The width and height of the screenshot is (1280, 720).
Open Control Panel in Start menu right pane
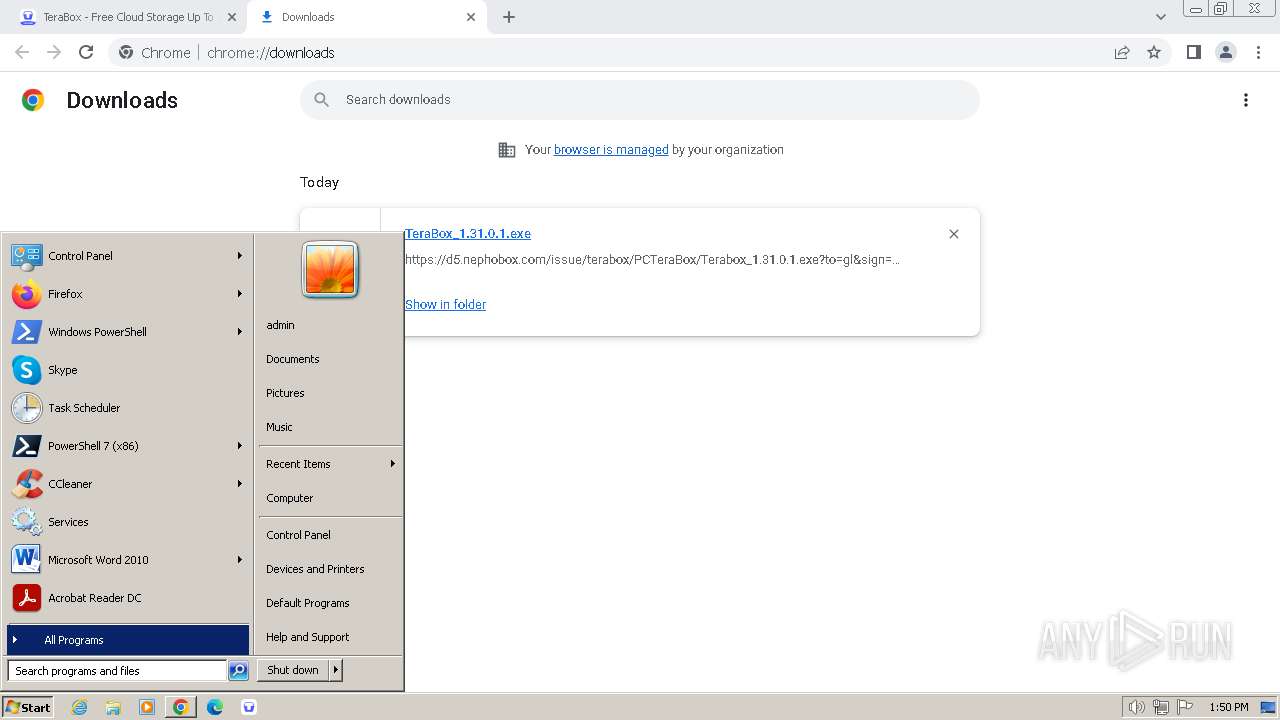[x=330, y=535]
